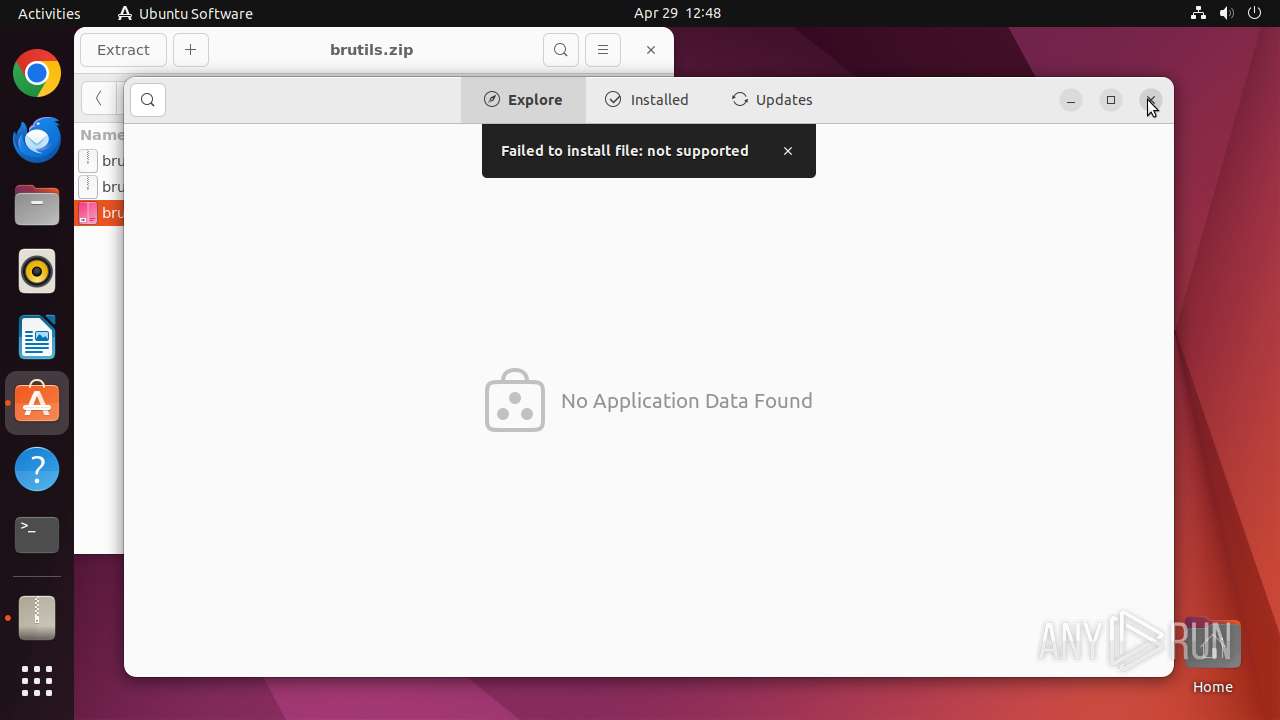The width and height of the screenshot is (1280, 720).
Task: Close the Ubuntu Software window
Action: coord(1151,100)
